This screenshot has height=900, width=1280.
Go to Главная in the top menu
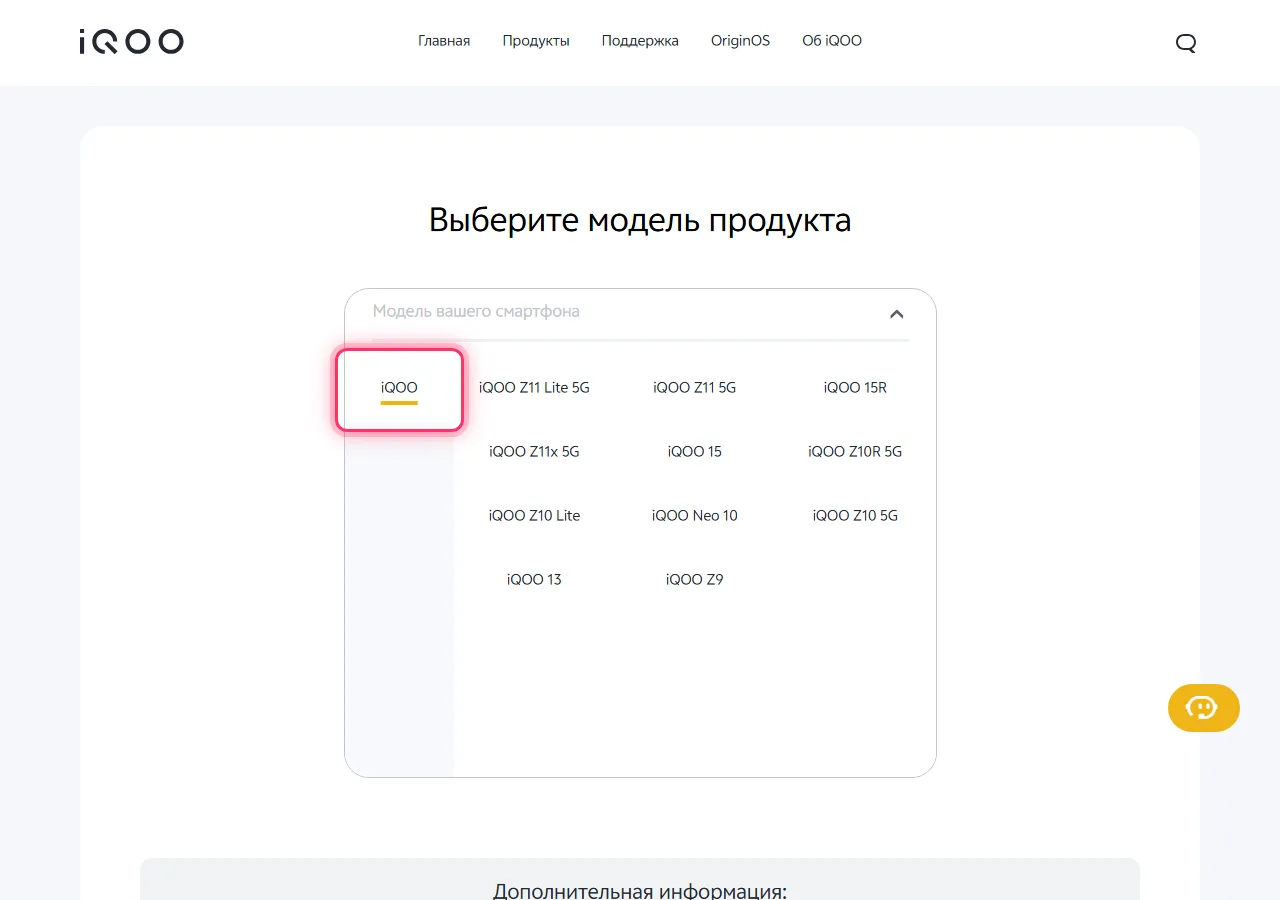click(444, 41)
